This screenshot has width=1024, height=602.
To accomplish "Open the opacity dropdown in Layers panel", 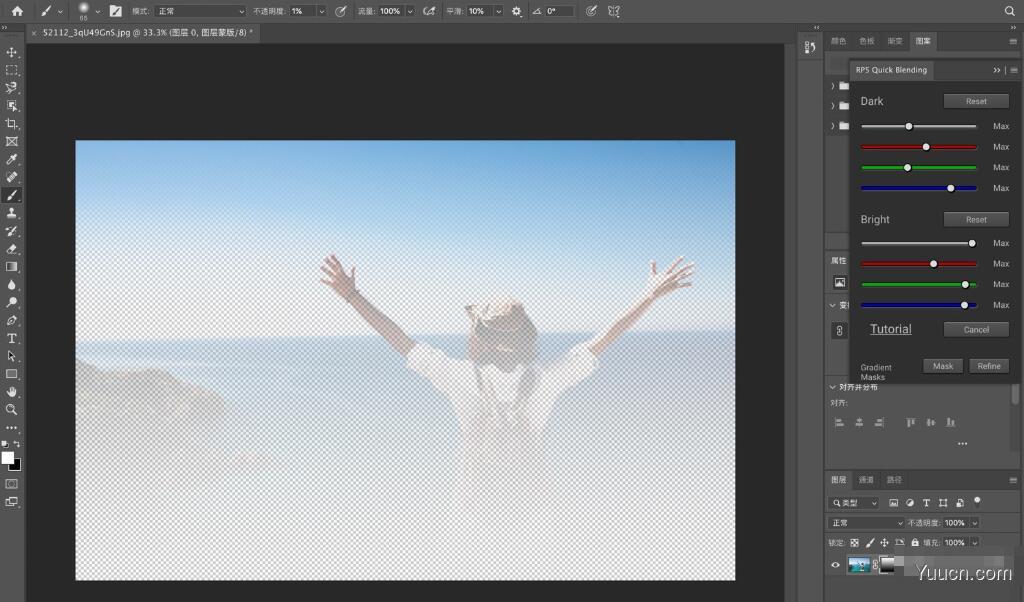I will [974, 523].
